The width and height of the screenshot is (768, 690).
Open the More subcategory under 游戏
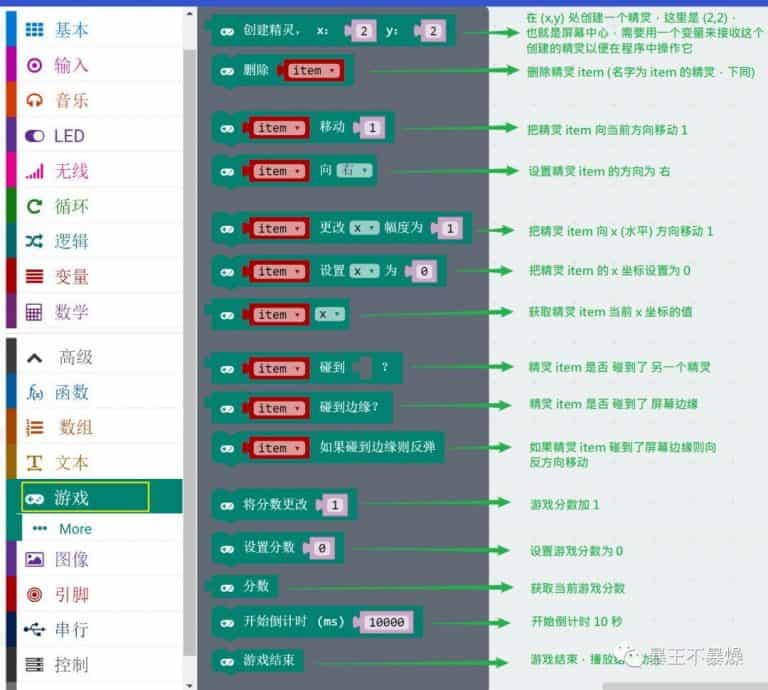[75, 529]
